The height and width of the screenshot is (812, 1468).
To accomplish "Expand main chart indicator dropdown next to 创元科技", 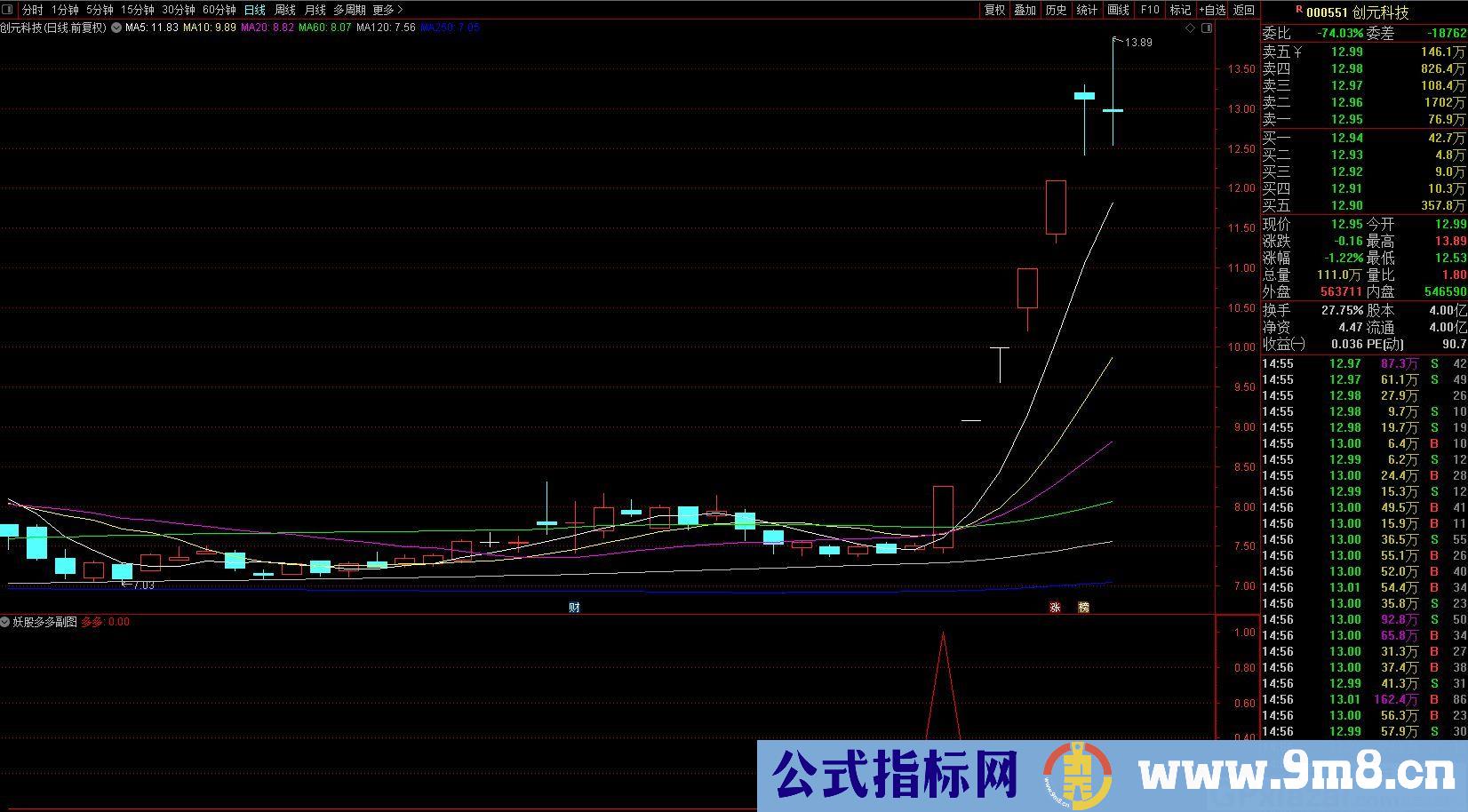I will (x=116, y=28).
